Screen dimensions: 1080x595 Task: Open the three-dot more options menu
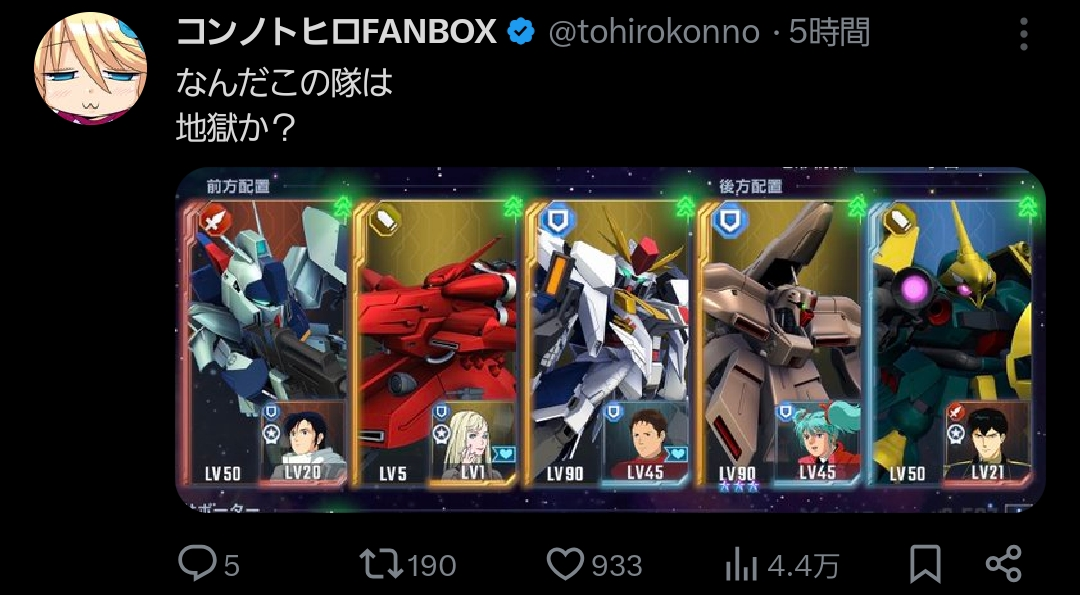[1024, 34]
